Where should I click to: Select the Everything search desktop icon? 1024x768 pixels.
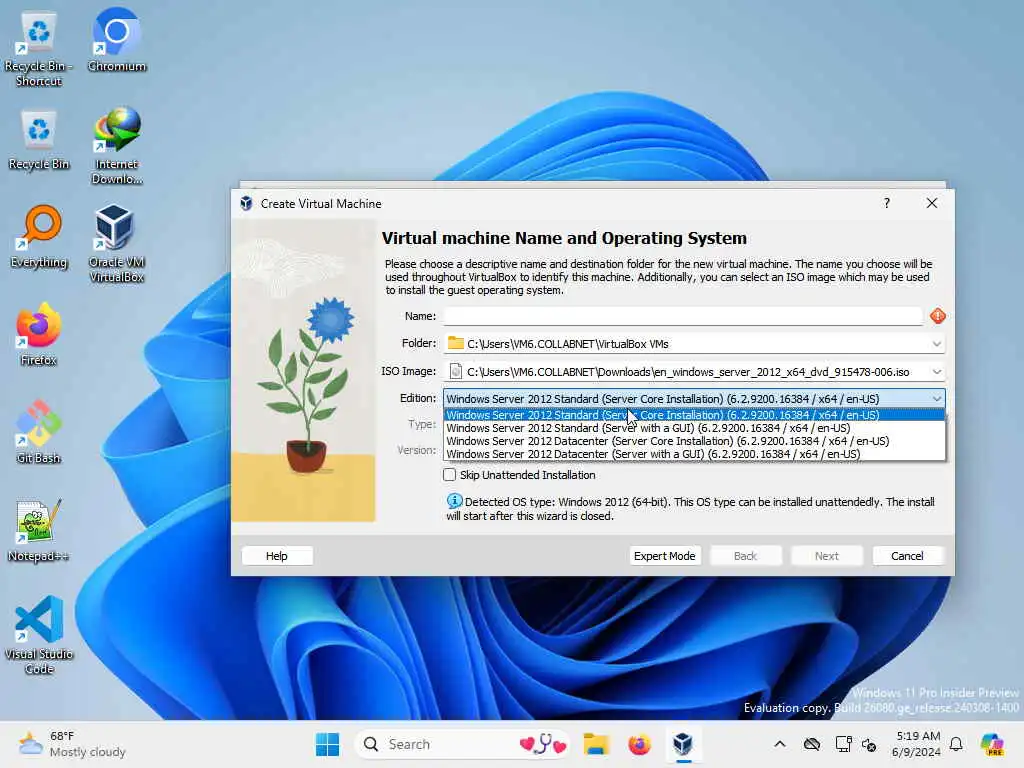(x=39, y=238)
